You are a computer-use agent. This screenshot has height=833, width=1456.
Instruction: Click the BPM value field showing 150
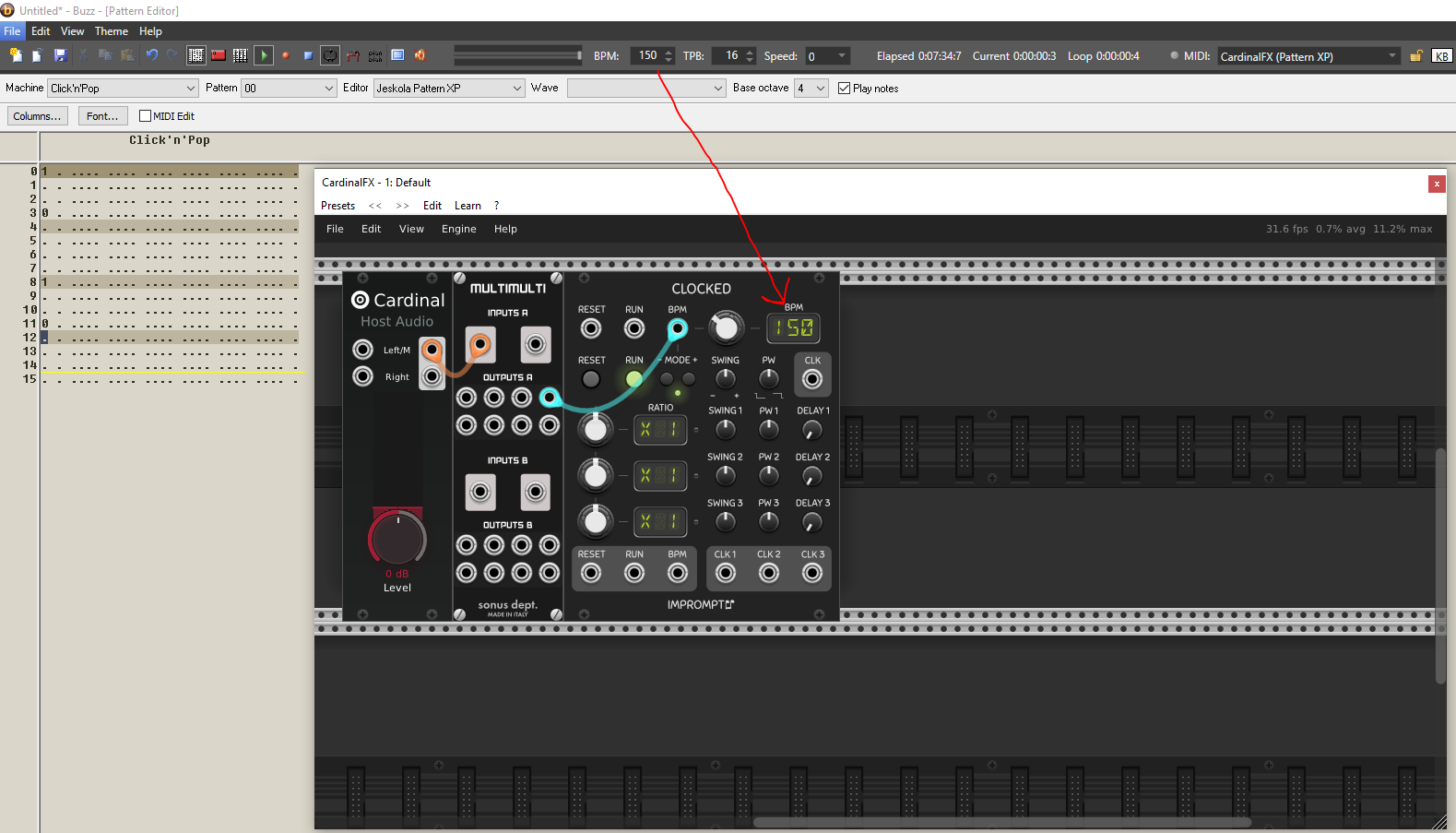pyautogui.click(x=647, y=56)
